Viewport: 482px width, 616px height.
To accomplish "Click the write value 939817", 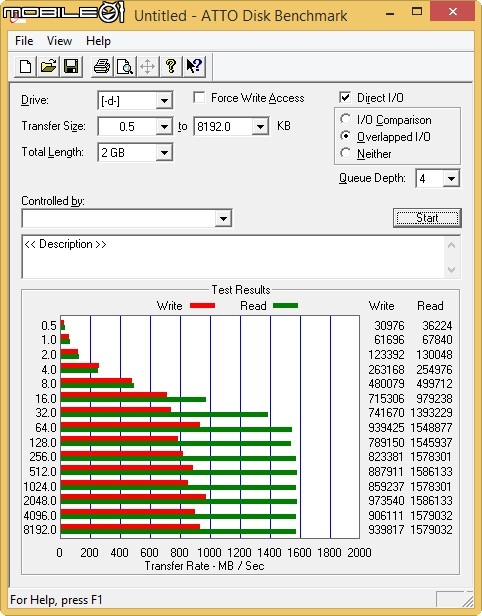I will click(386, 530).
